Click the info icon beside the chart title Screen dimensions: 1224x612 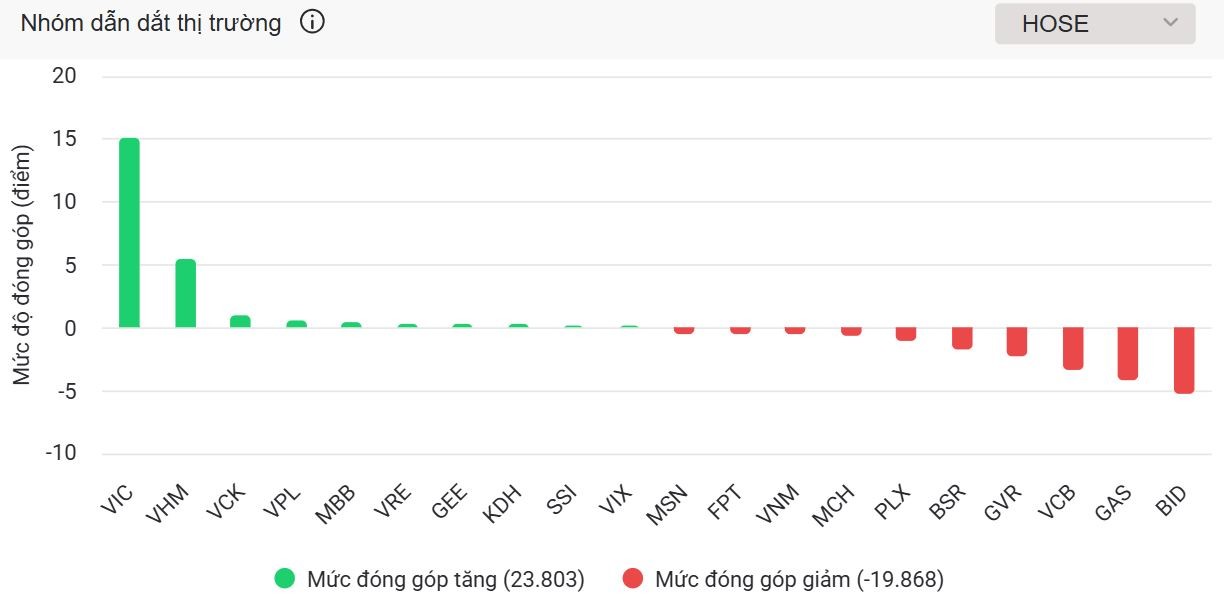[x=312, y=22]
